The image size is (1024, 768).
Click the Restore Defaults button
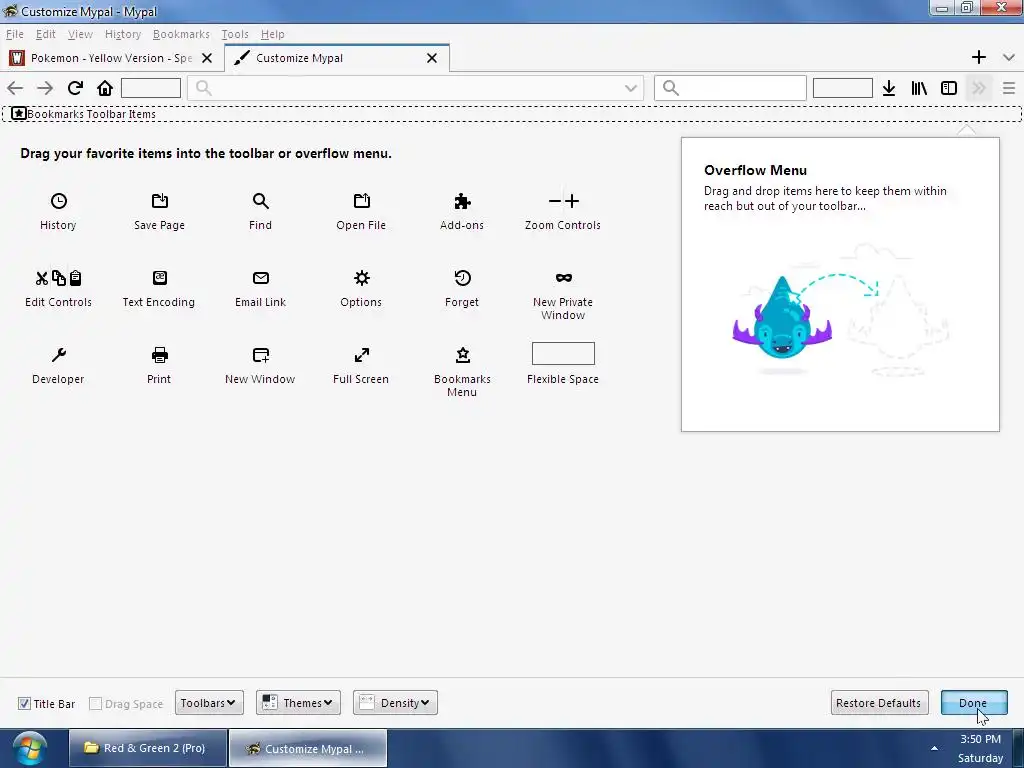(x=879, y=703)
